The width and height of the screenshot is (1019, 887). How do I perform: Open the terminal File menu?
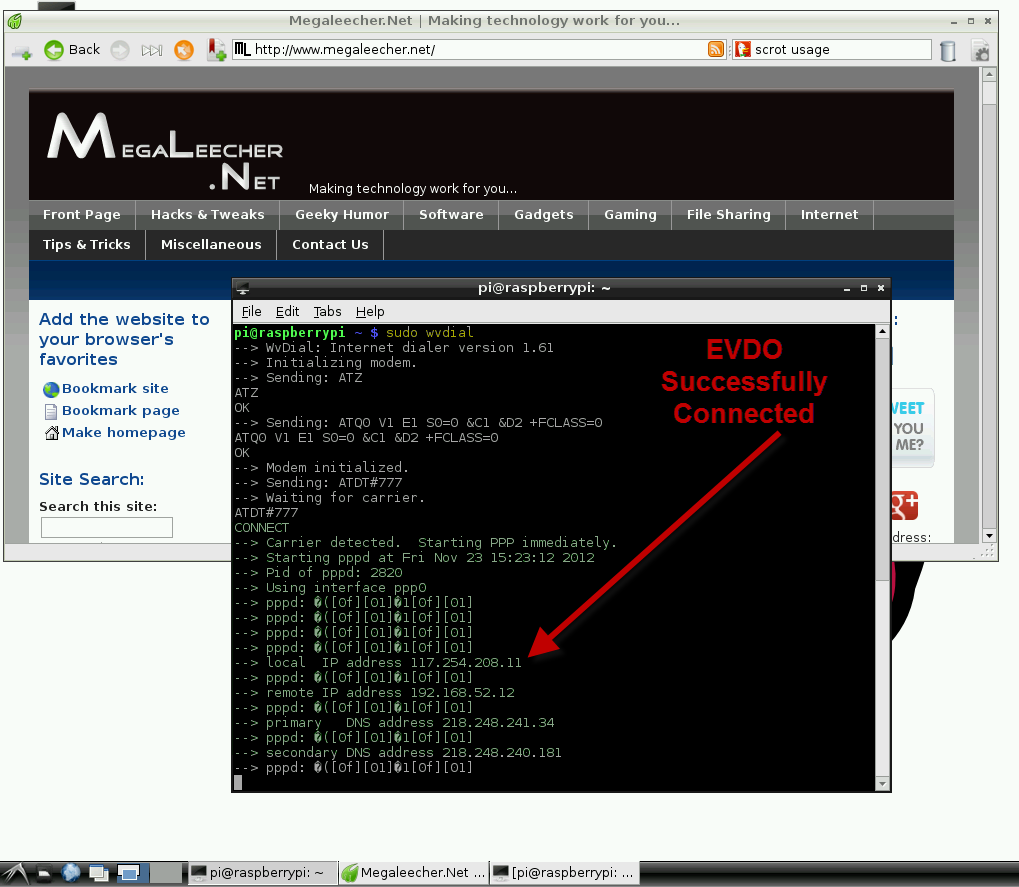click(x=251, y=312)
